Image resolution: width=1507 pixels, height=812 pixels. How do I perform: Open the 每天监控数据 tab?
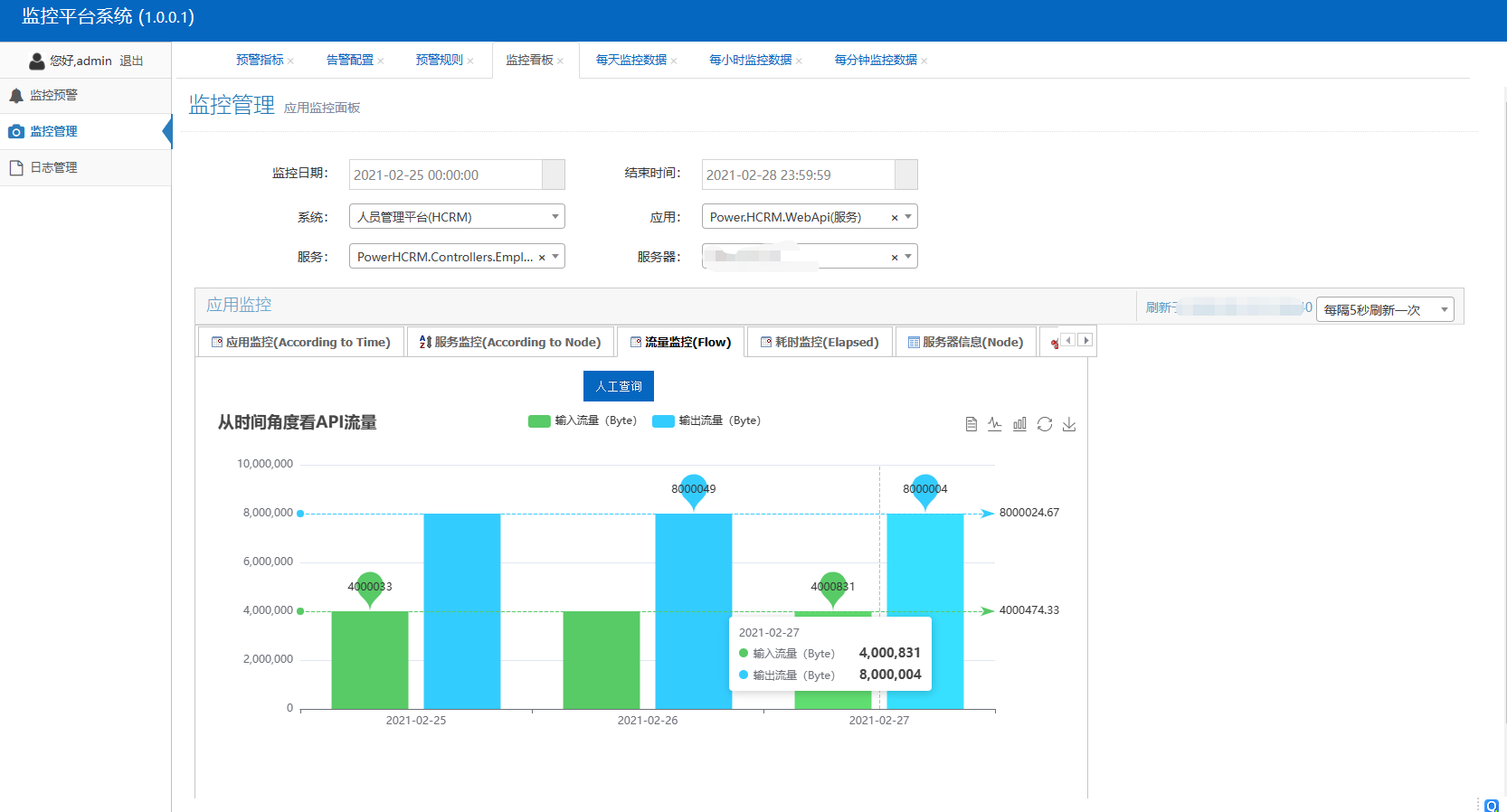(x=630, y=60)
